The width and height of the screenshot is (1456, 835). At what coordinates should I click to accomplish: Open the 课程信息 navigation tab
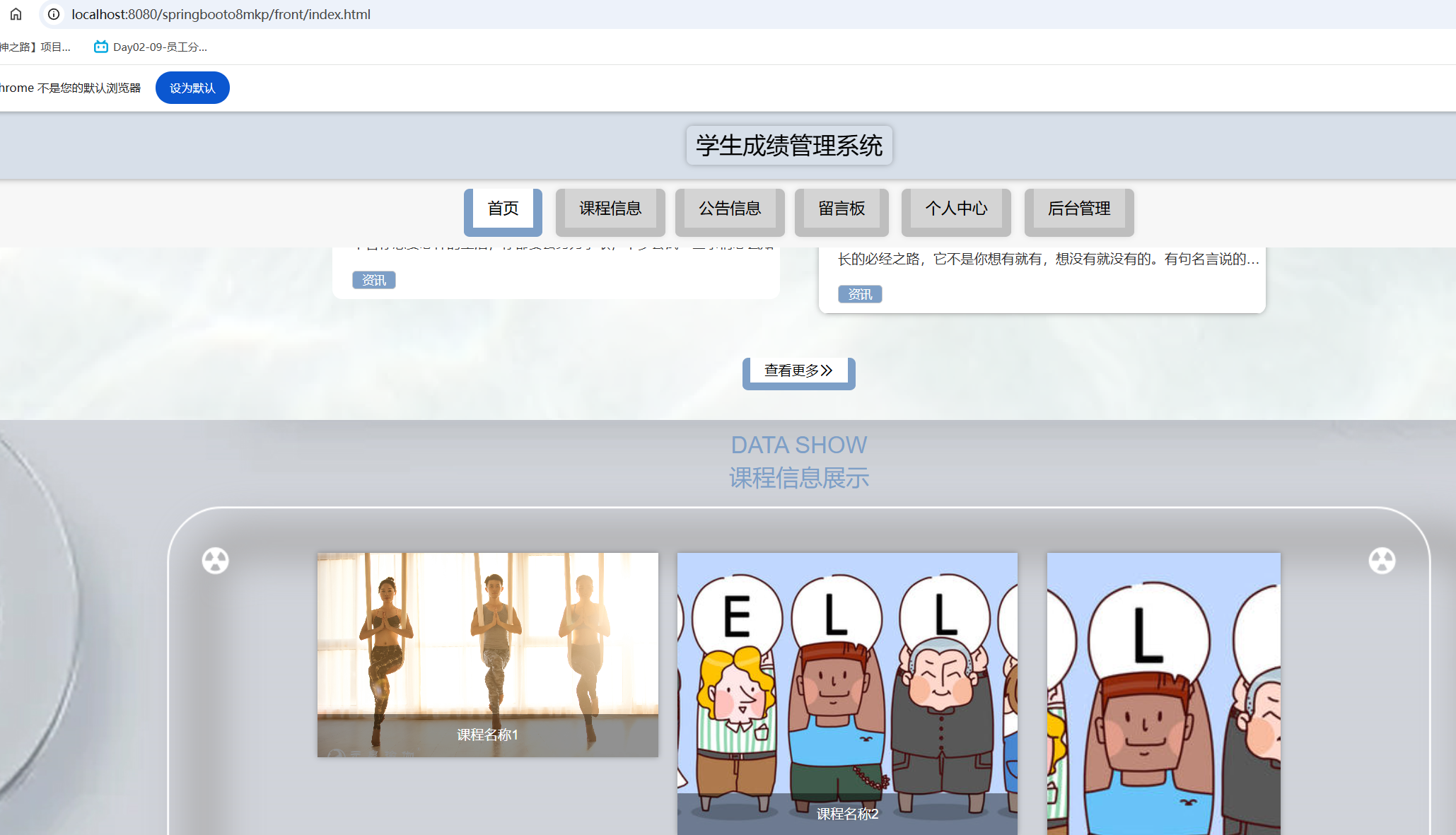click(x=610, y=209)
